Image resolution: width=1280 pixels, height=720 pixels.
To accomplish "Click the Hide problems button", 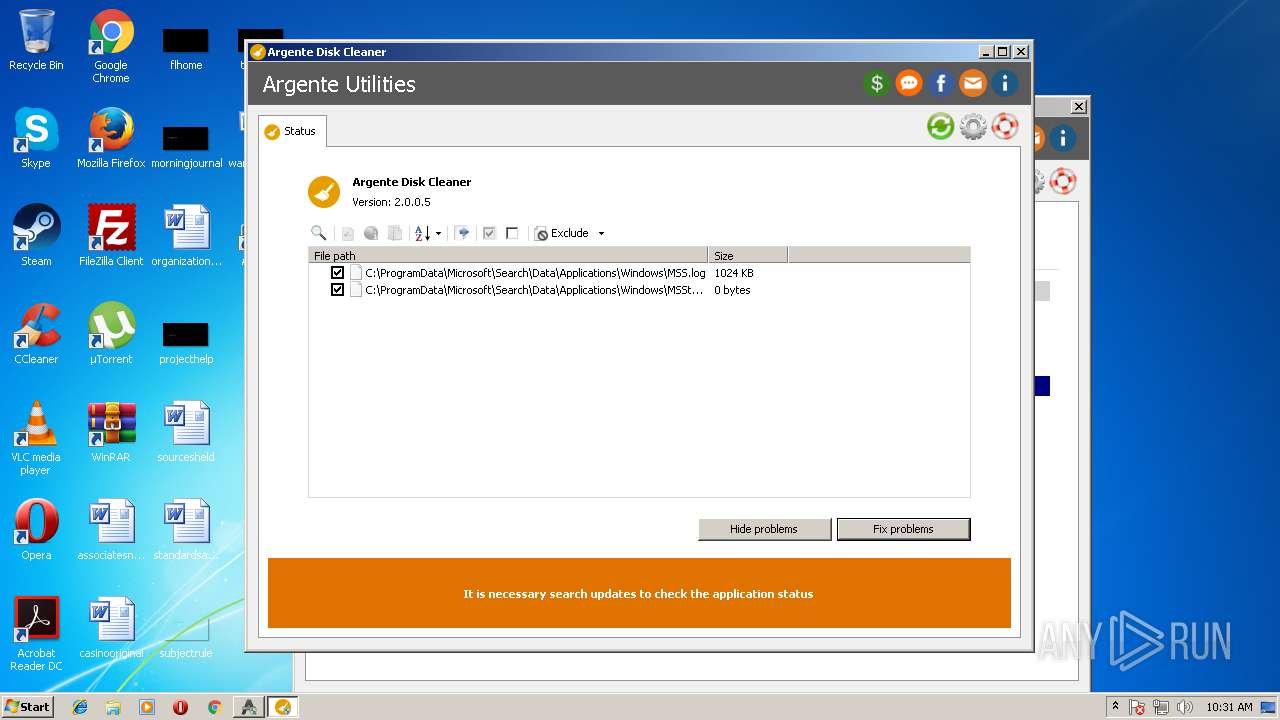I will click(x=764, y=529).
